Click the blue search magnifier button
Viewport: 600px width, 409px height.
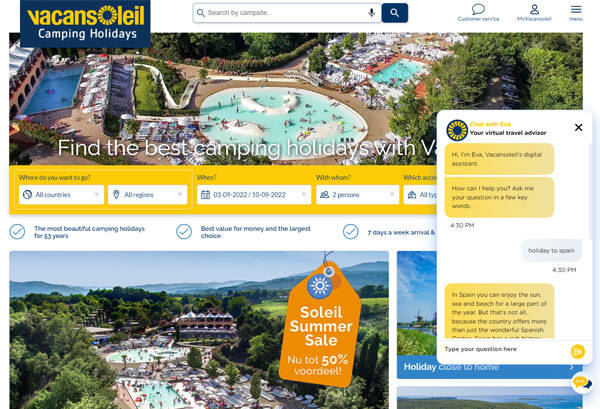tap(395, 13)
